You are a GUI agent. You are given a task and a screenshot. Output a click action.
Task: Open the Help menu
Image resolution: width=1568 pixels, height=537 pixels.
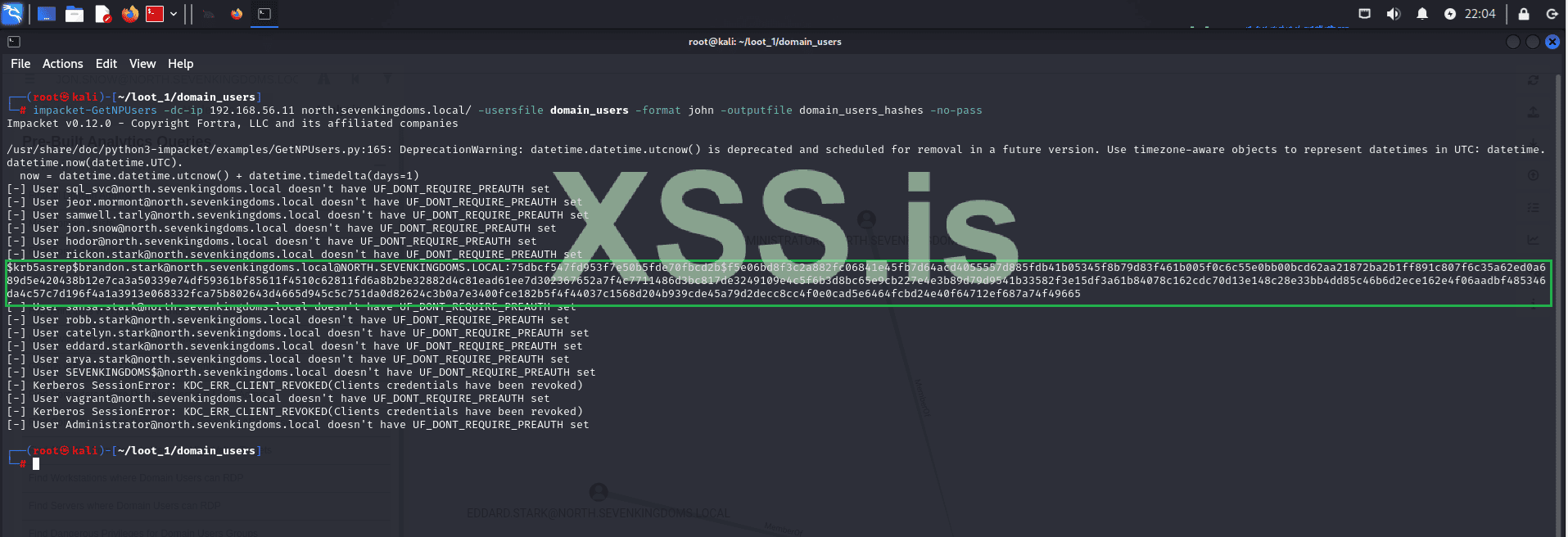pyautogui.click(x=181, y=64)
